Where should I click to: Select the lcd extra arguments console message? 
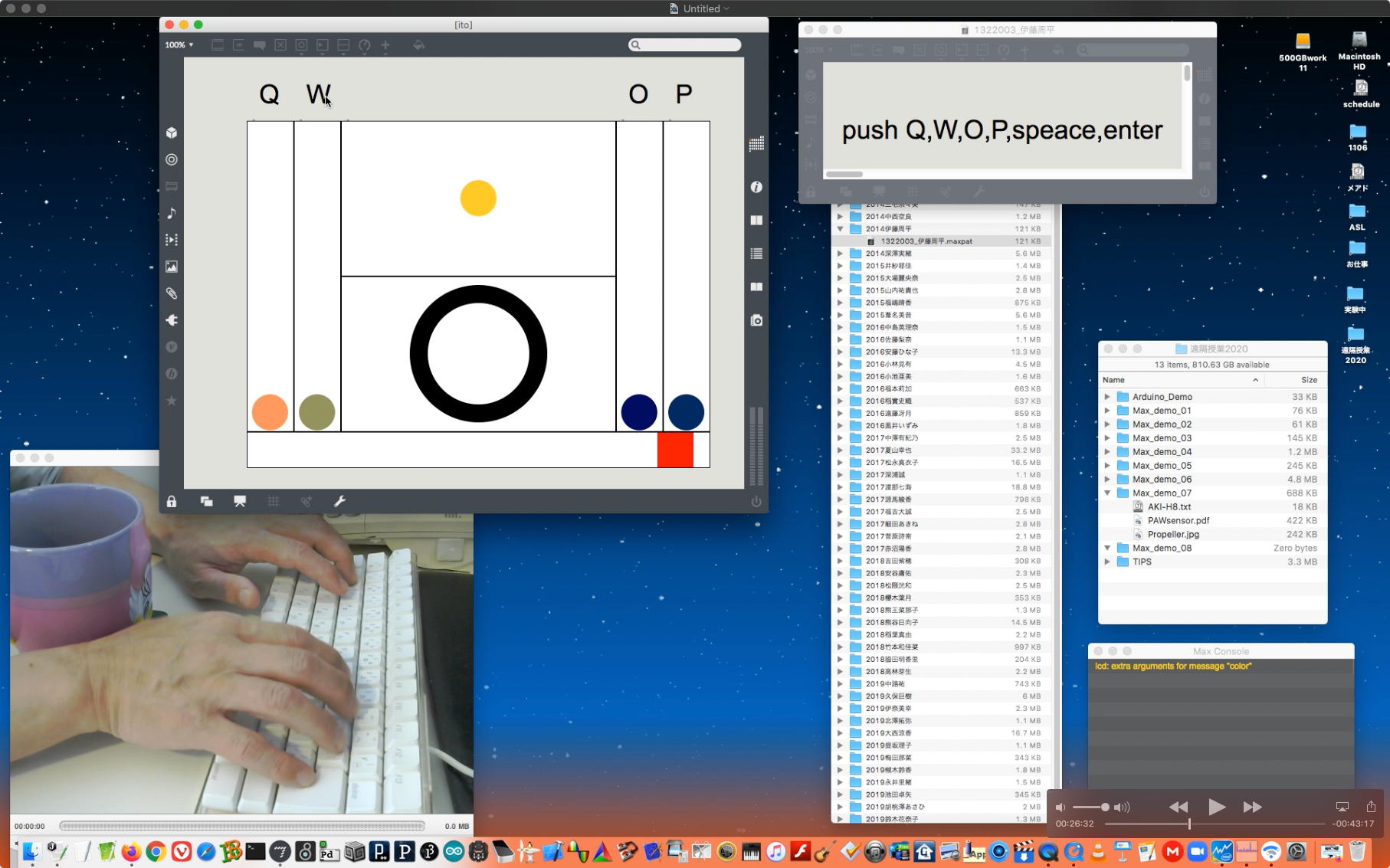[x=1221, y=667]
